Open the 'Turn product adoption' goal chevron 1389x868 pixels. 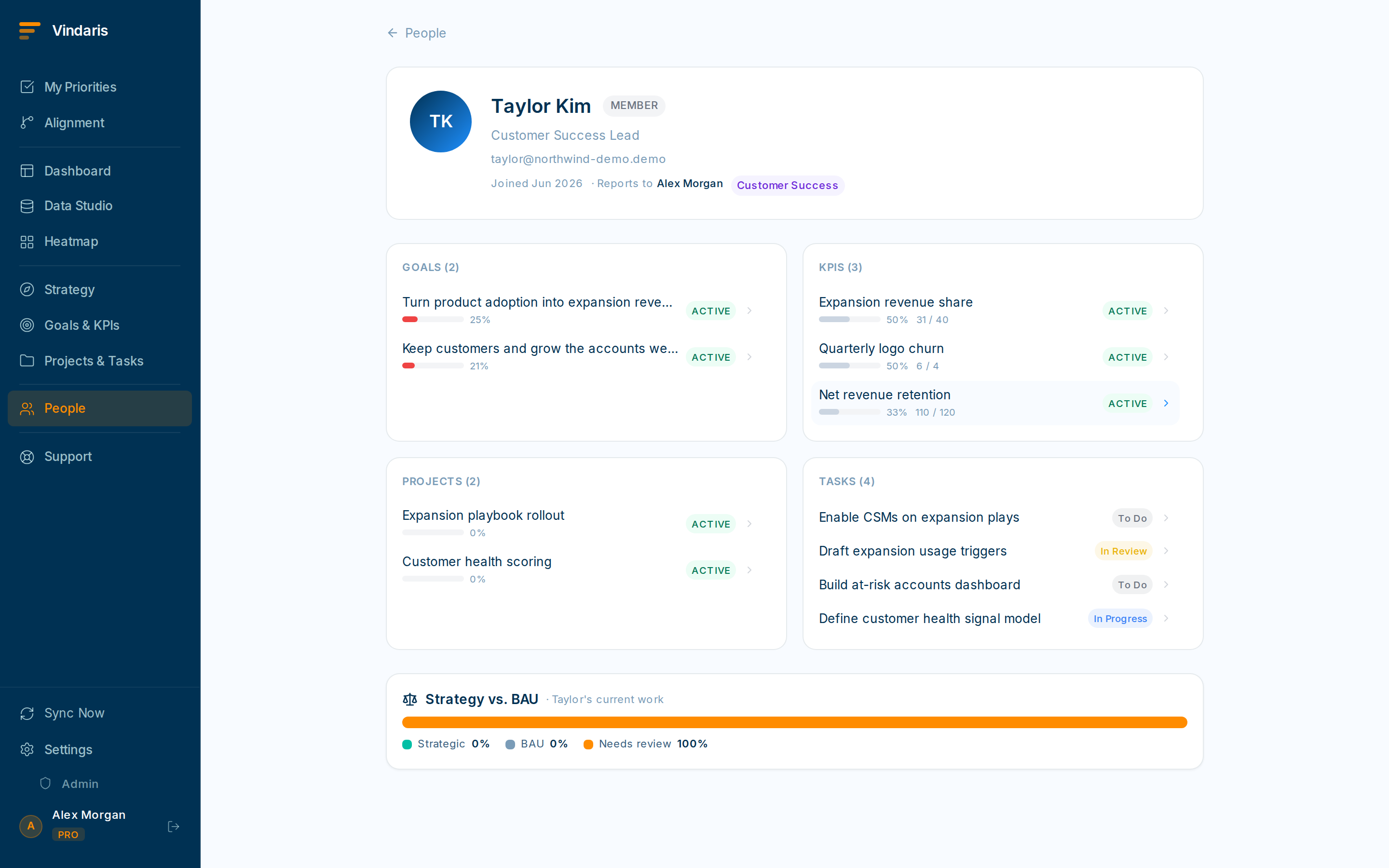[749, 311]
